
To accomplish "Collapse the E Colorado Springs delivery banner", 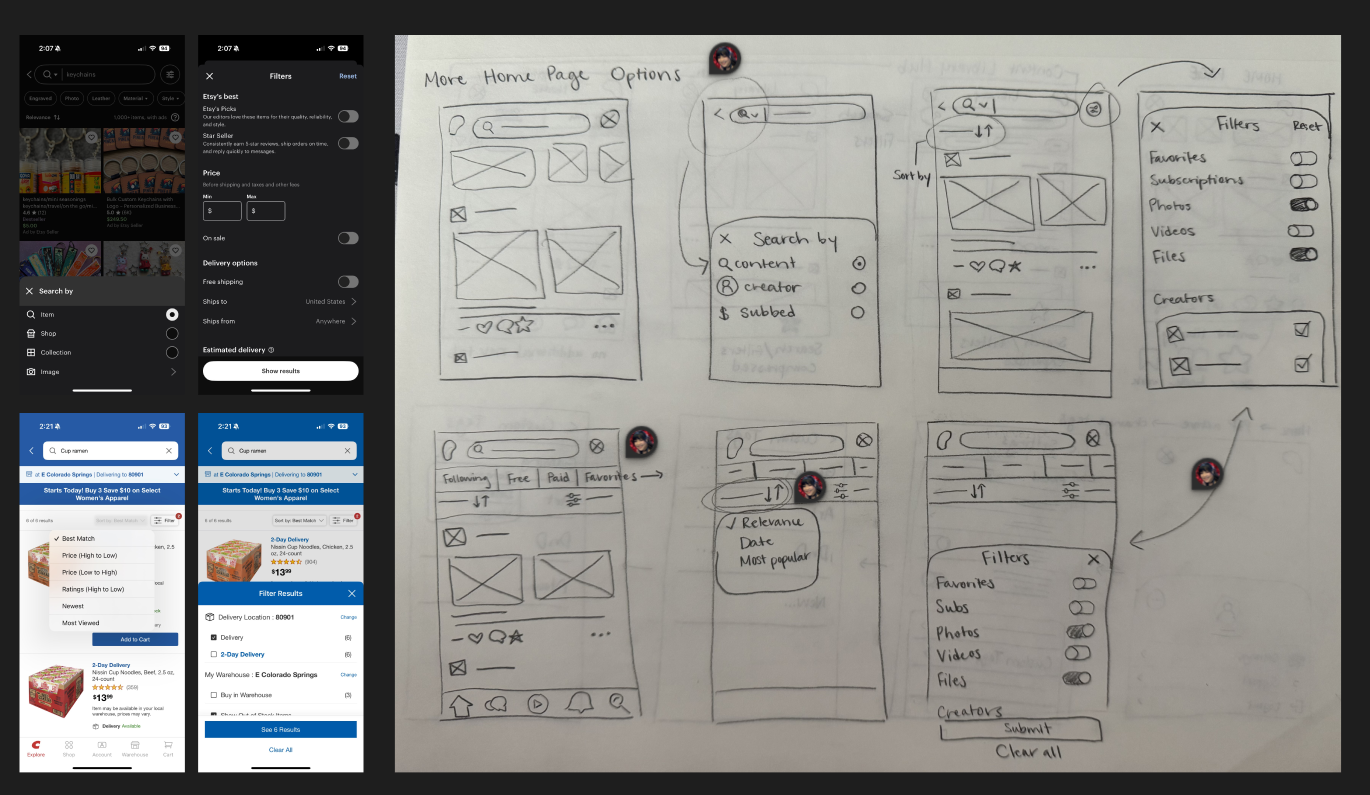I will pyautogui.click(x=357, y=473).
